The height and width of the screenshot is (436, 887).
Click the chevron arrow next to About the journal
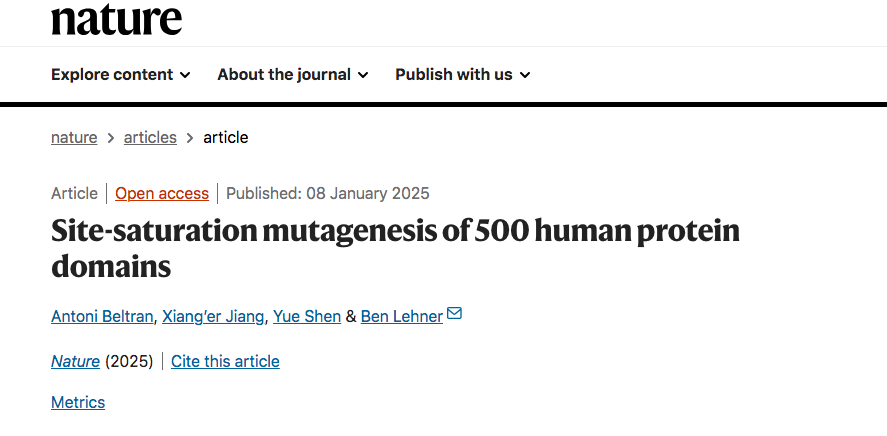tap(363, 75)
